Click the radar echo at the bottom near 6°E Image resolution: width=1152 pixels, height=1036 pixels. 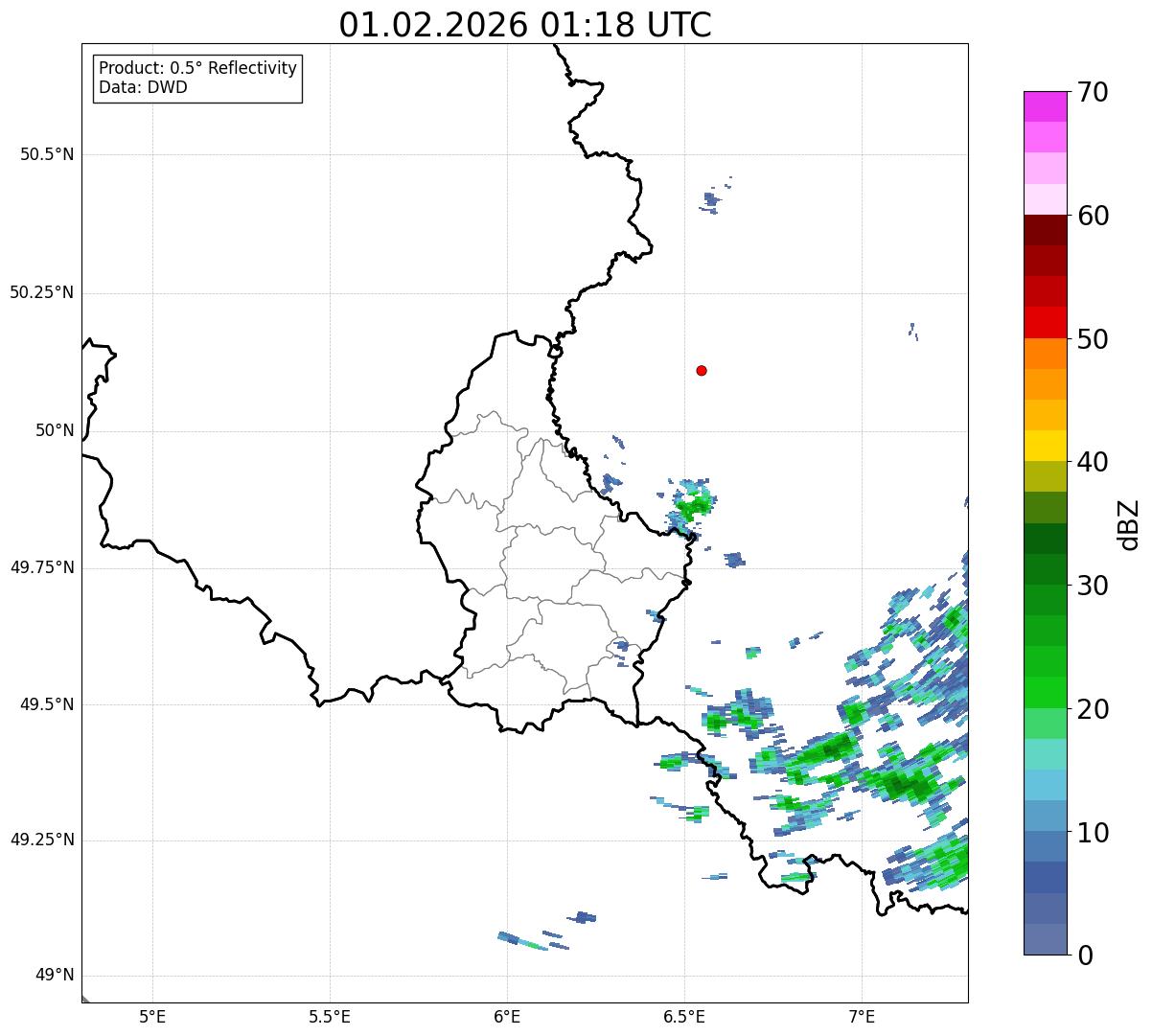tap(523, 941)
